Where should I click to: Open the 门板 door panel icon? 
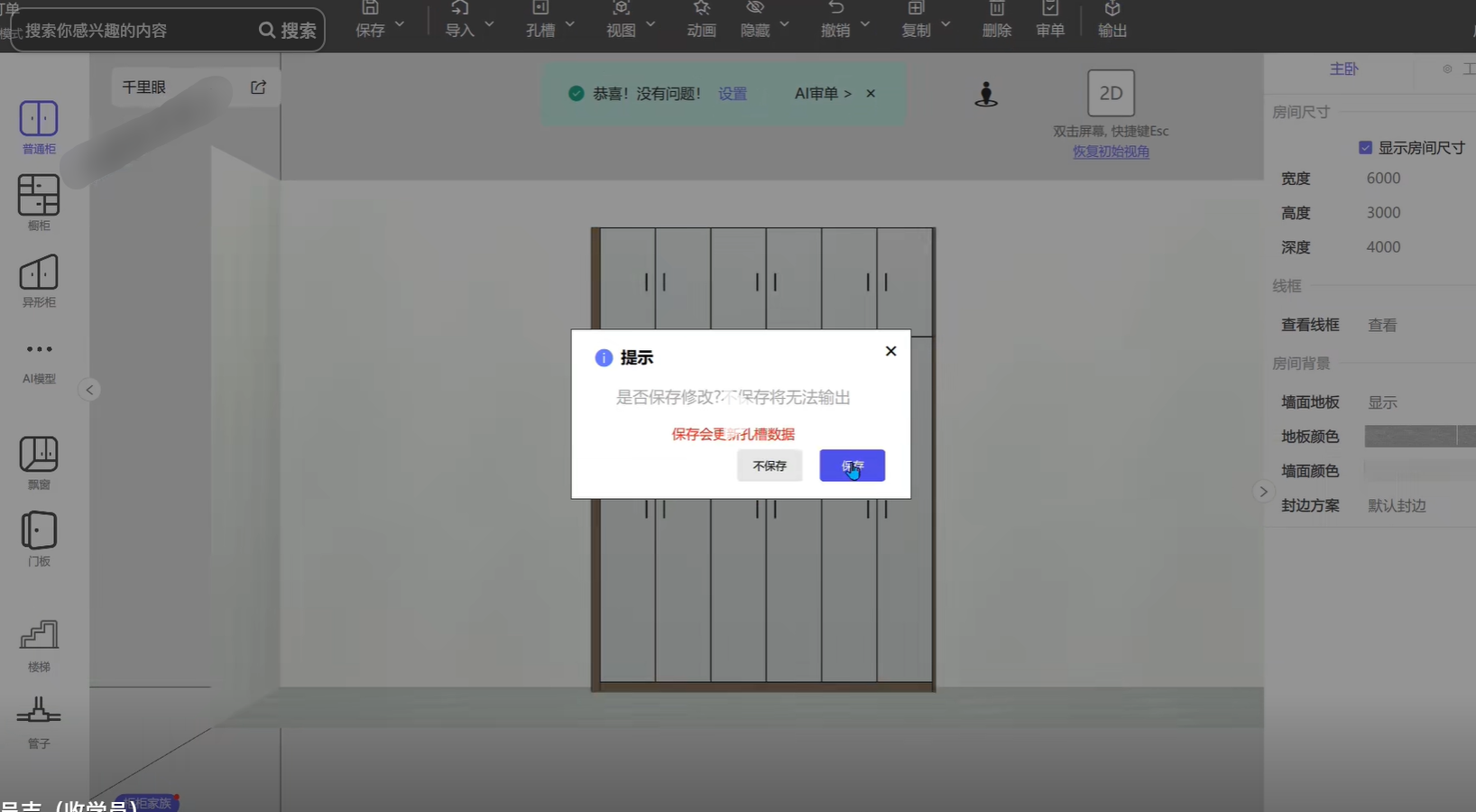point(39,531)
